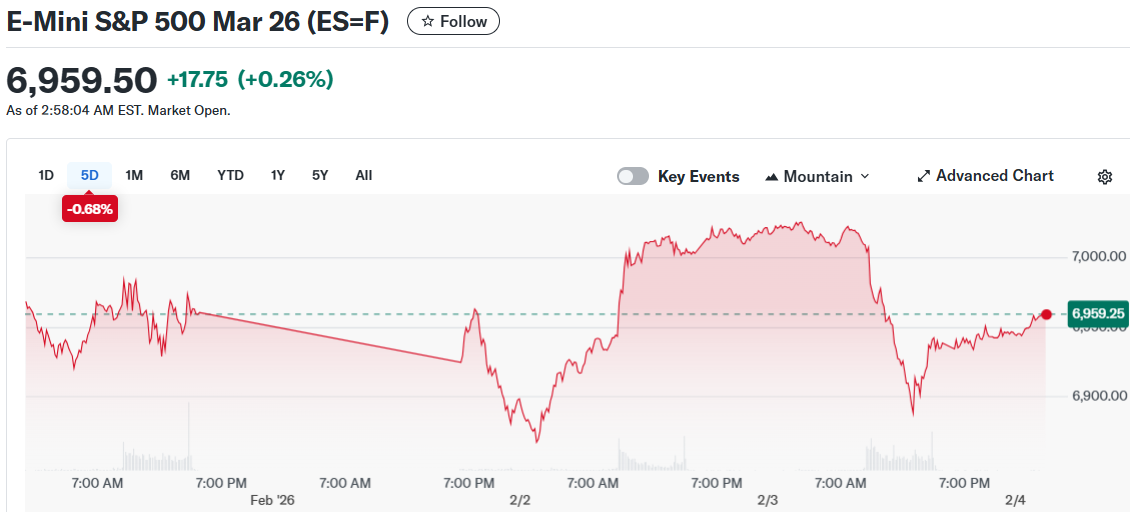1130x512 pixels.
Task: Switch chart to 5Y range
Action: pyautogui.click(x=320, y=175)
